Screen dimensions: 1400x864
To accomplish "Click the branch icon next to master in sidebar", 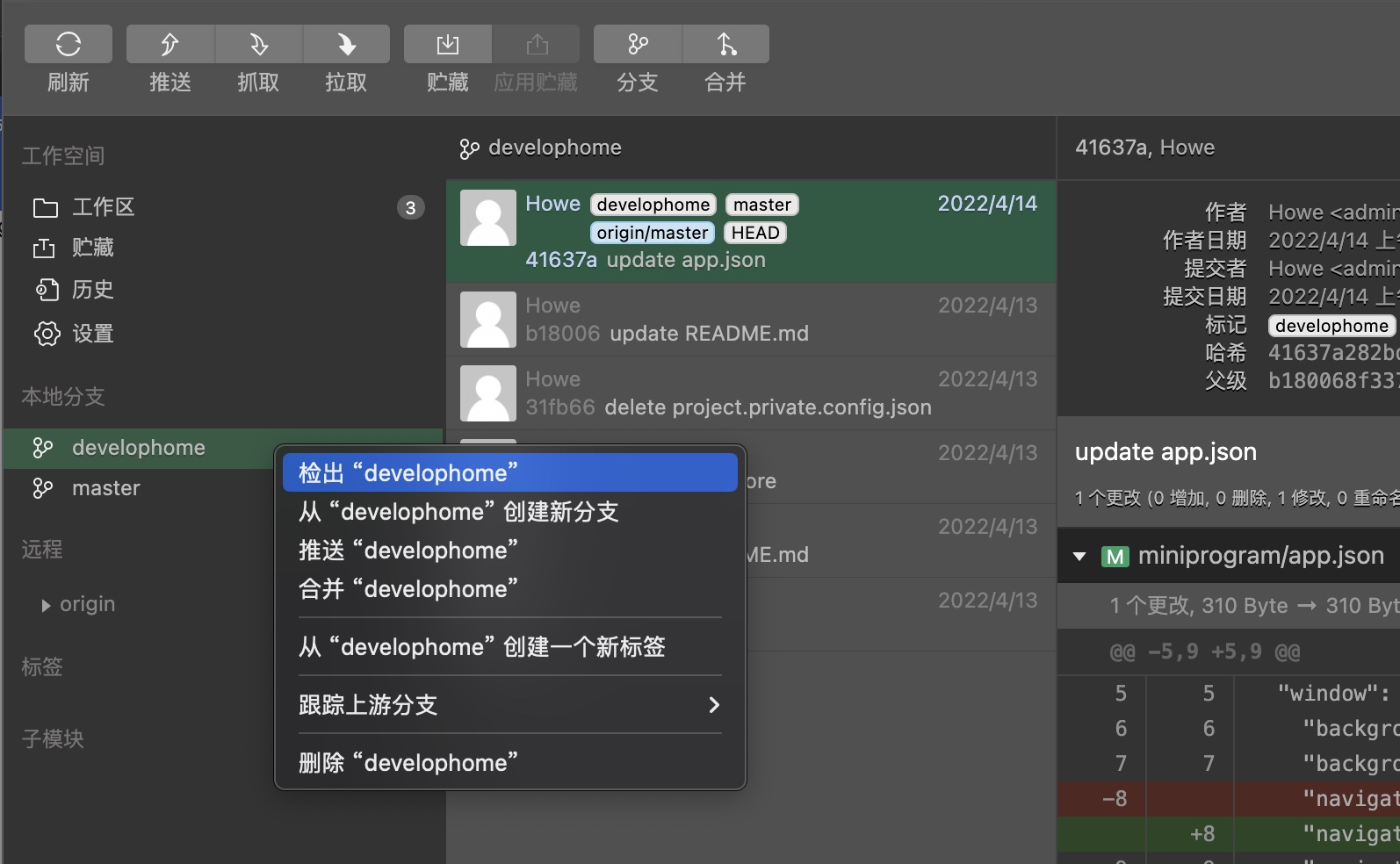I will click(x=43, y=488).
